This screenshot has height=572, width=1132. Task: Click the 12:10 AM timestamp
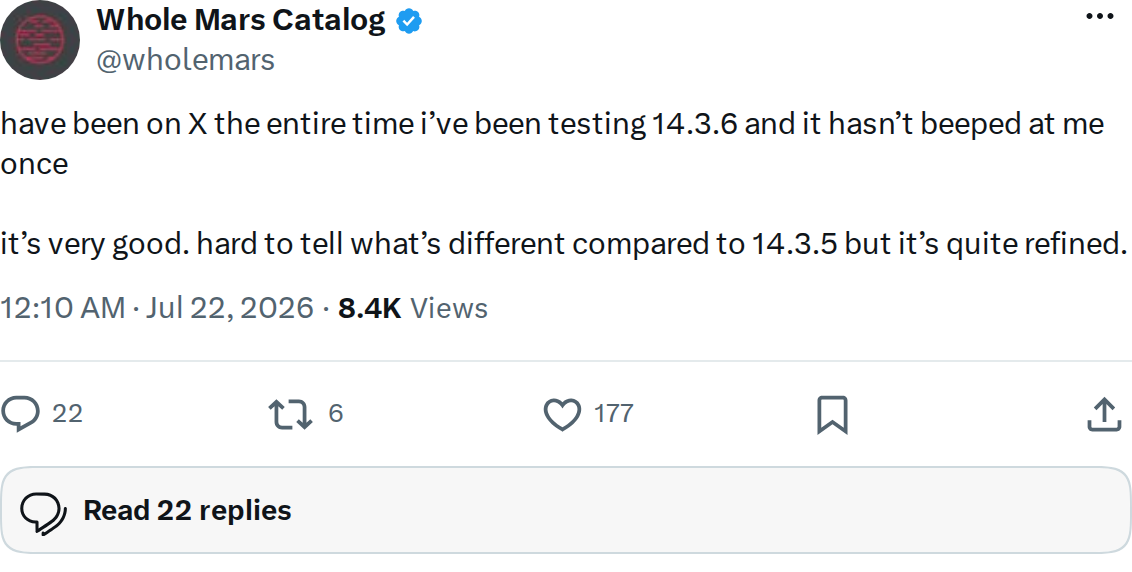click(63, 308)
